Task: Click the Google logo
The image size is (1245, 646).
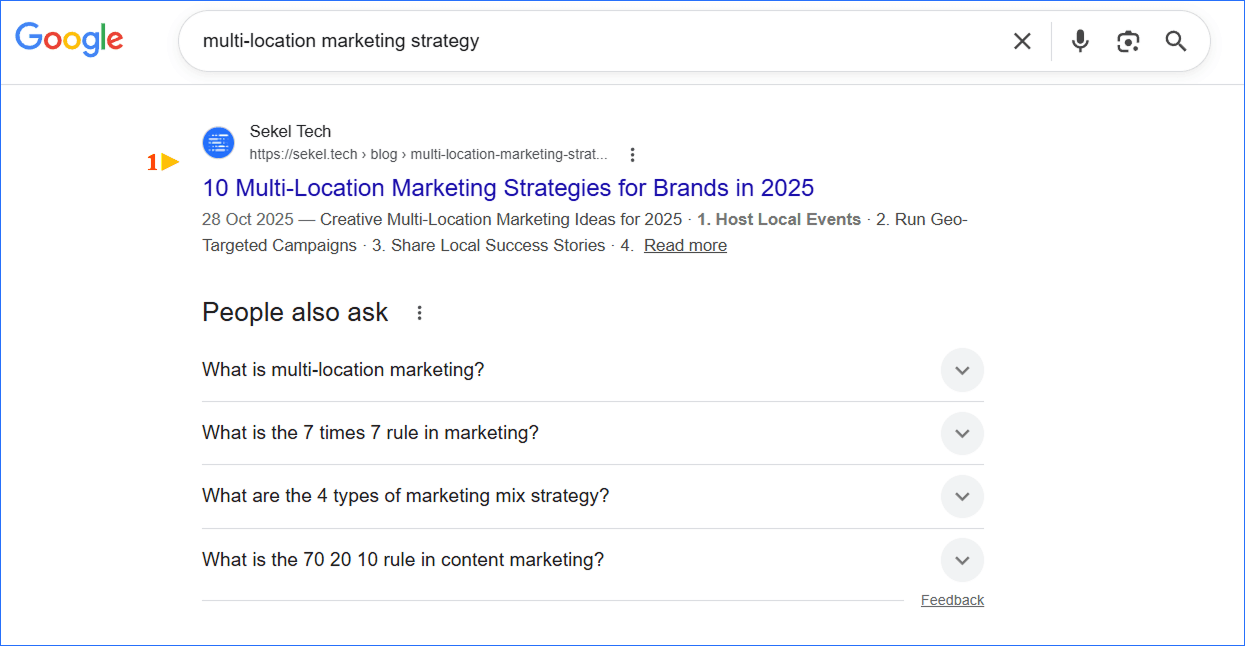Action: [x=68, y=40]
